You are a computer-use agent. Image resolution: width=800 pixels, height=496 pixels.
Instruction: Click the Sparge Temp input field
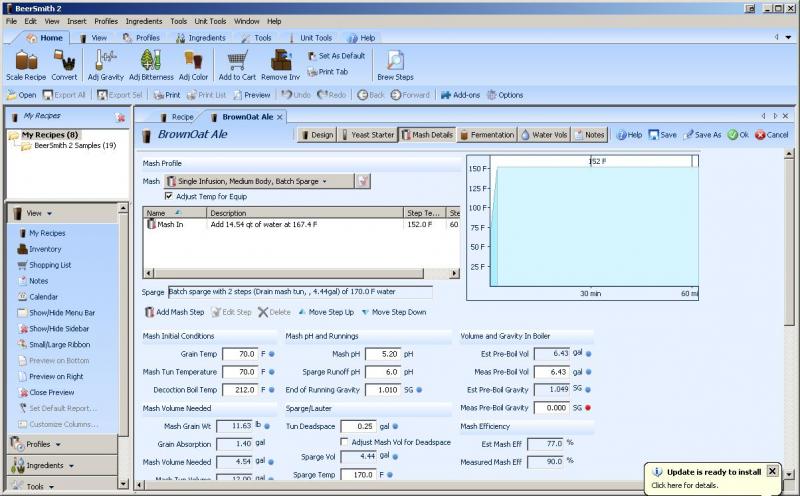click(x=358, y=475)
